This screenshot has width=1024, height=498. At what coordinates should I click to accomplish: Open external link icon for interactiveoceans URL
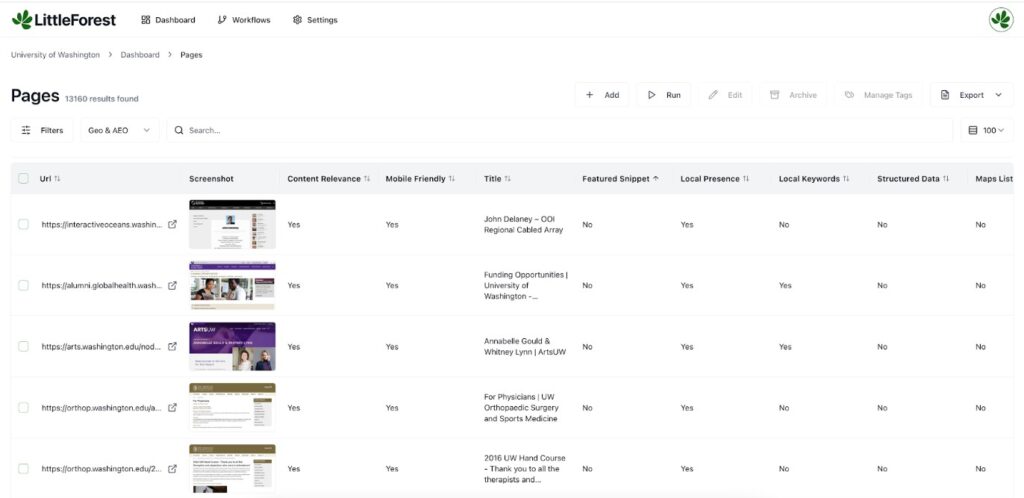coord(172,225)
